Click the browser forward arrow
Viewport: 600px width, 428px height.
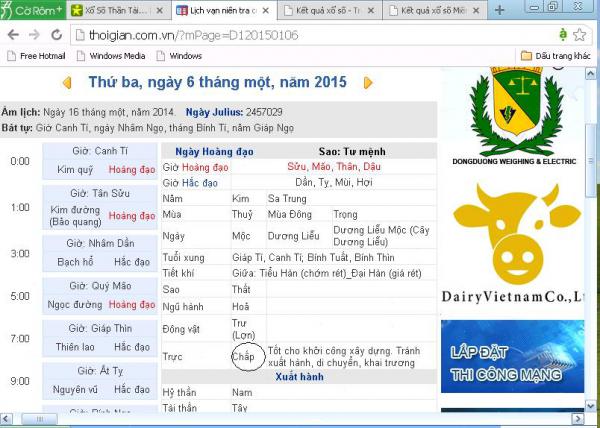[34, 35]
